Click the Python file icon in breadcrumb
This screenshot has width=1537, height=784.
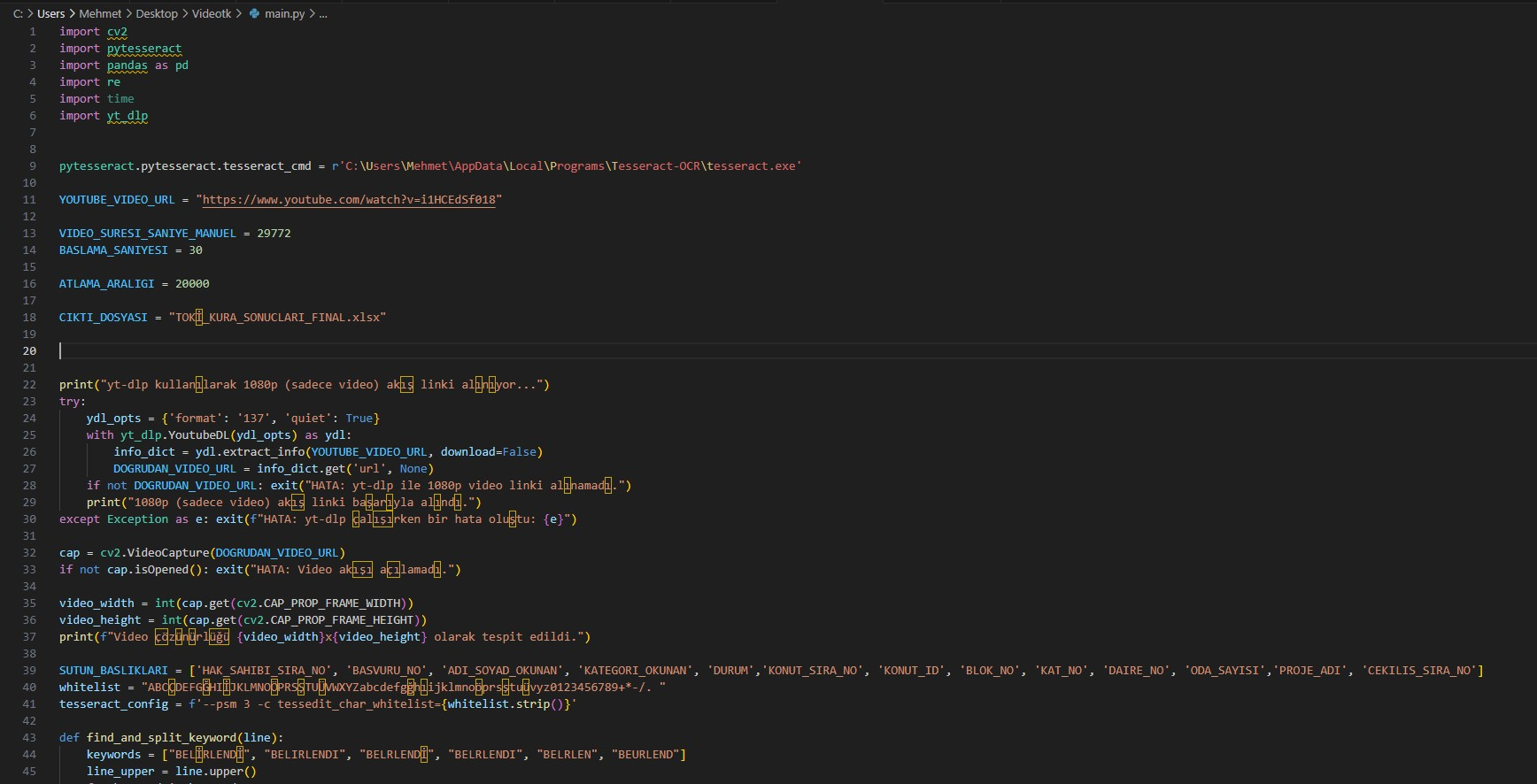click(255, 14)
